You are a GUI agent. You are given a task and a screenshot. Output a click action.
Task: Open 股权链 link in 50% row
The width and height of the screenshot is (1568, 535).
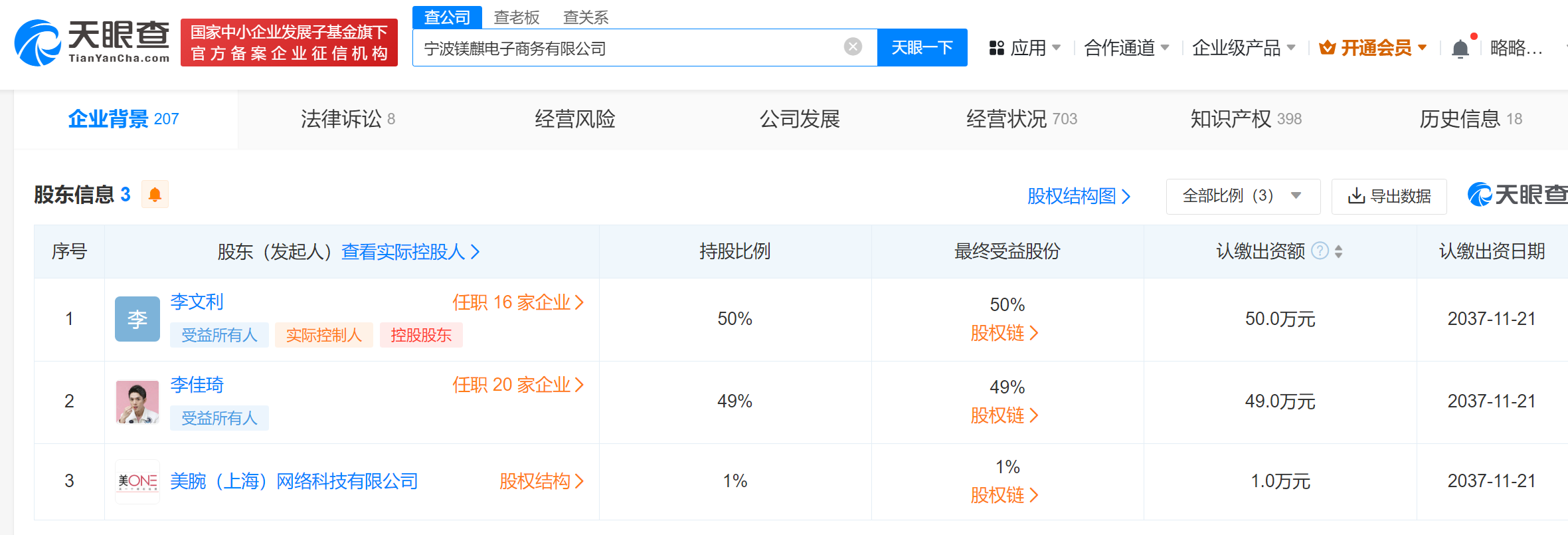click(1004, 333)
